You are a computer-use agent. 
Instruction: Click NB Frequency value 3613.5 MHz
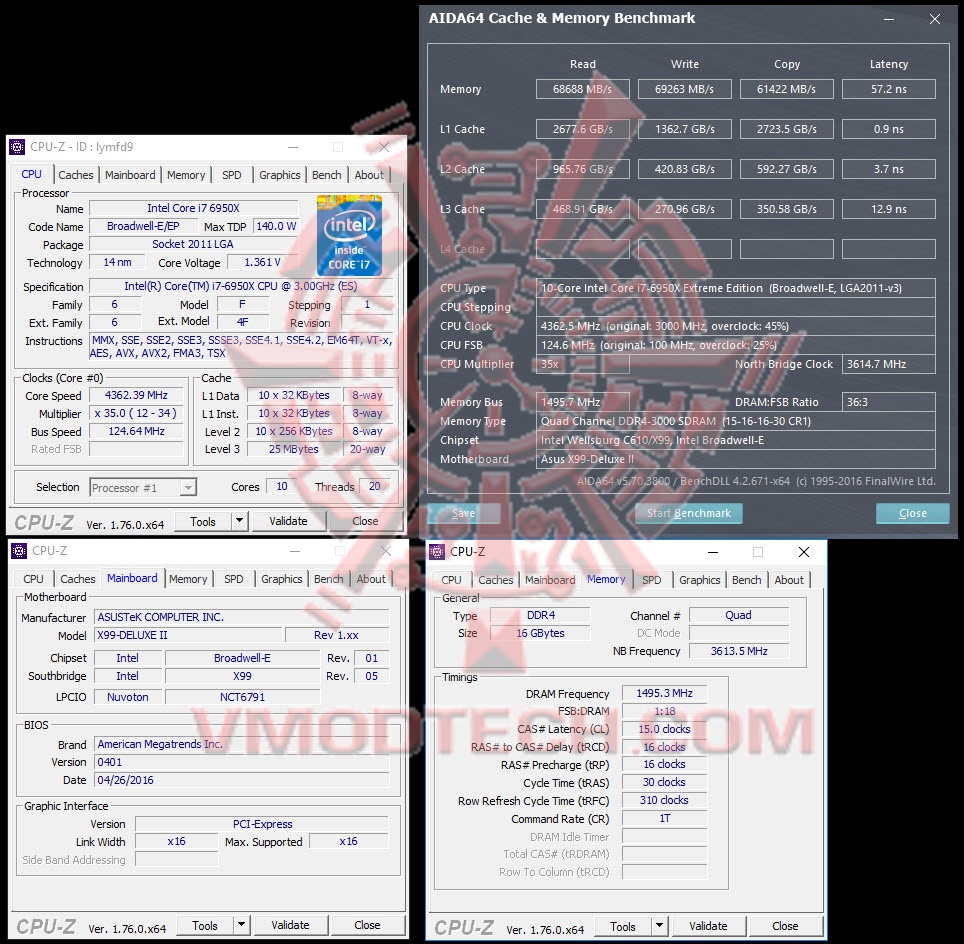point(739,651)
